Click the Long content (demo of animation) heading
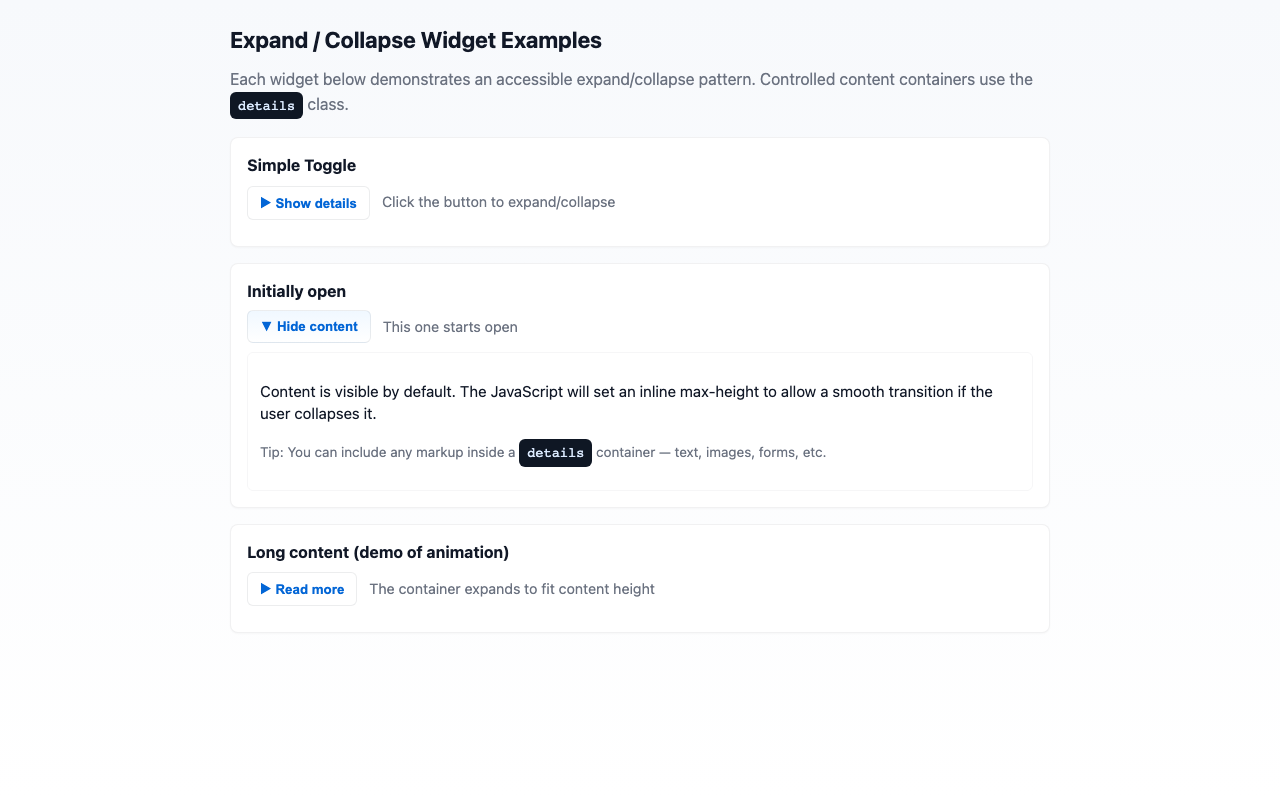The image size is (1280, 800). point(378,552)
